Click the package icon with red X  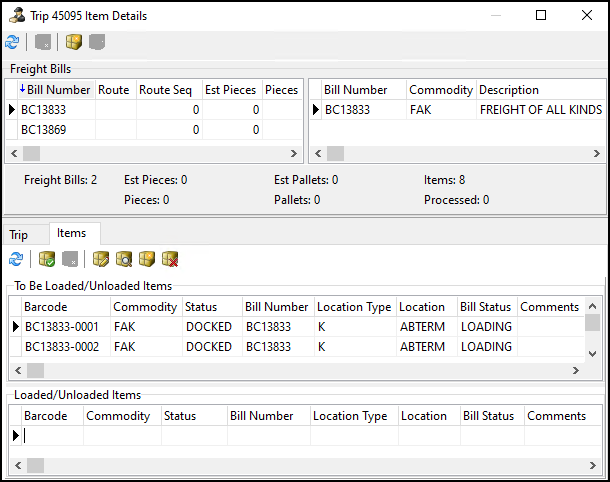pyautogui.click(x=170, y=259)
